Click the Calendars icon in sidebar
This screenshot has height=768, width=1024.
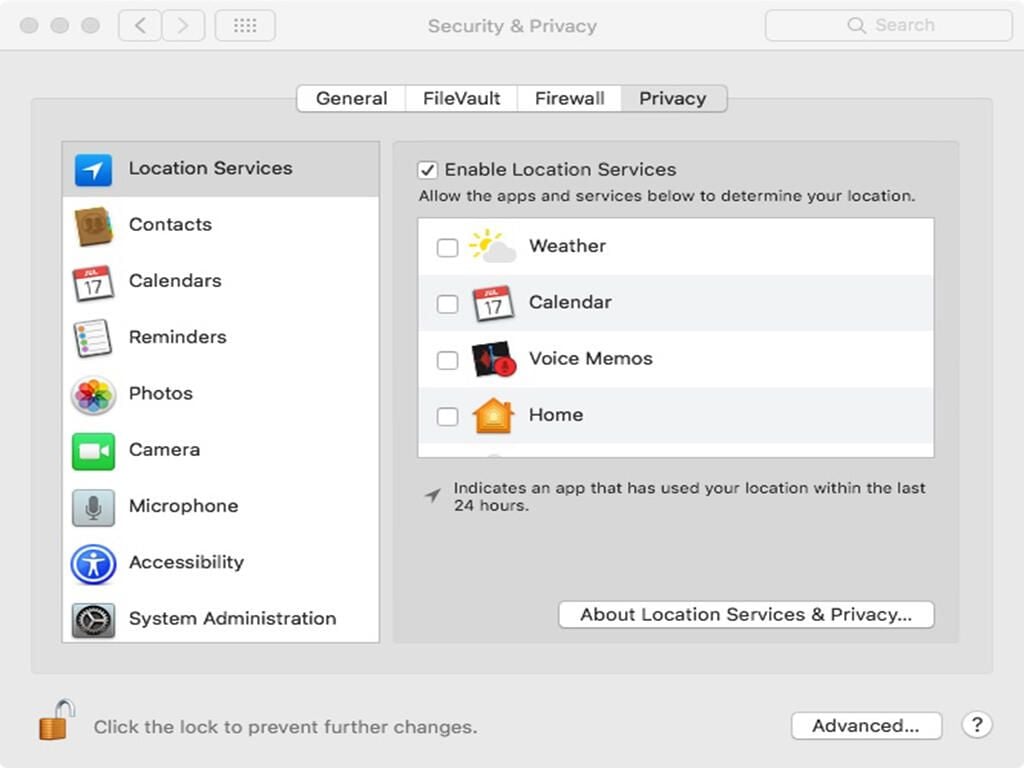[93, 283]
